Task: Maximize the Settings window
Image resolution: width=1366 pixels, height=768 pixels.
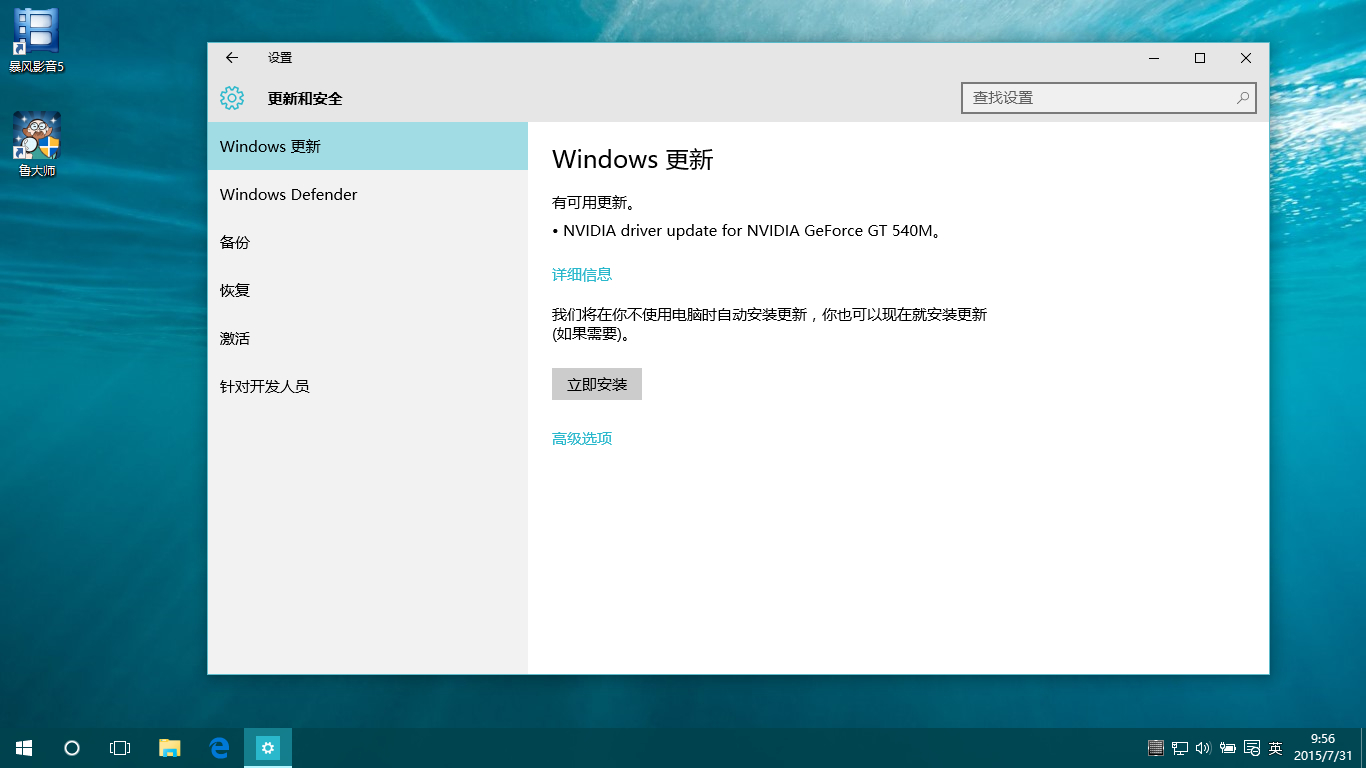Action: pyautogui.click(x=1200, y=58)
